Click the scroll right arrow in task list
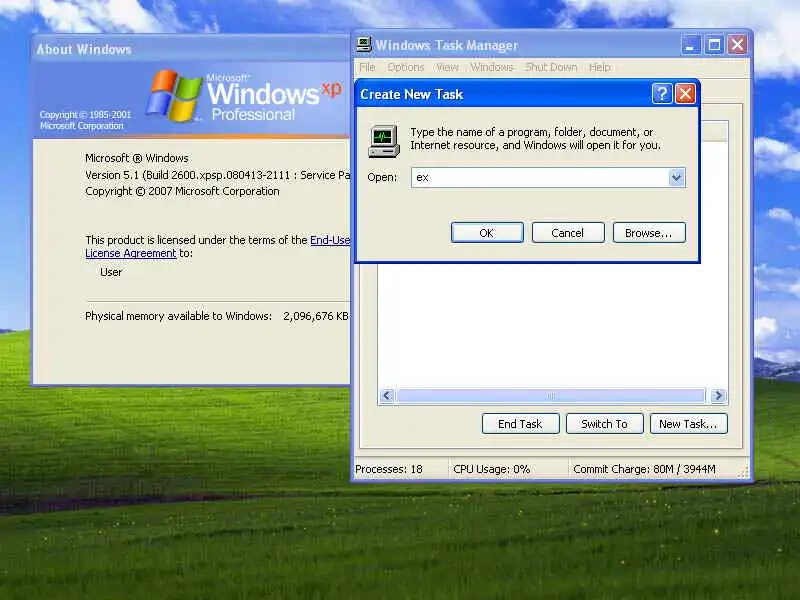This screenshot has height=600, width=800. click(718, 395)
